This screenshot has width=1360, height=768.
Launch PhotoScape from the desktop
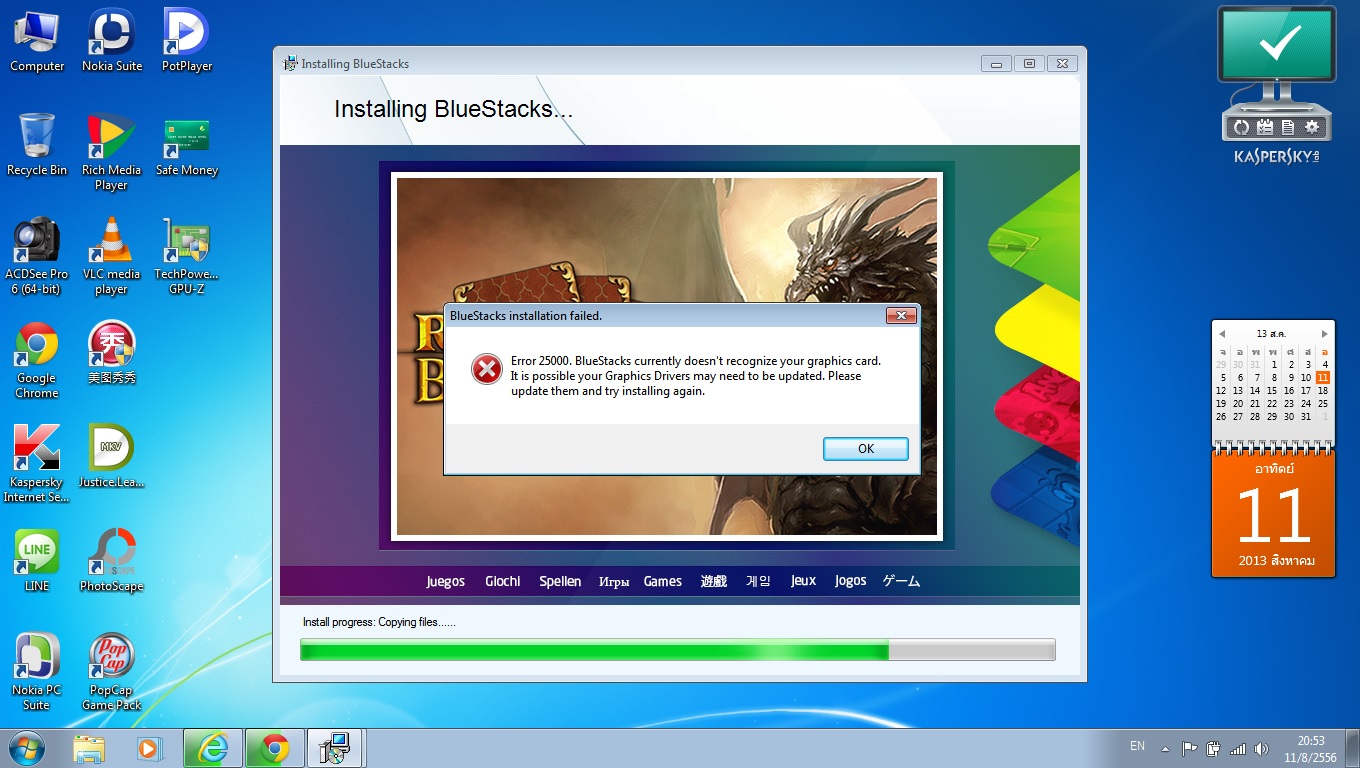click(112, 561)
